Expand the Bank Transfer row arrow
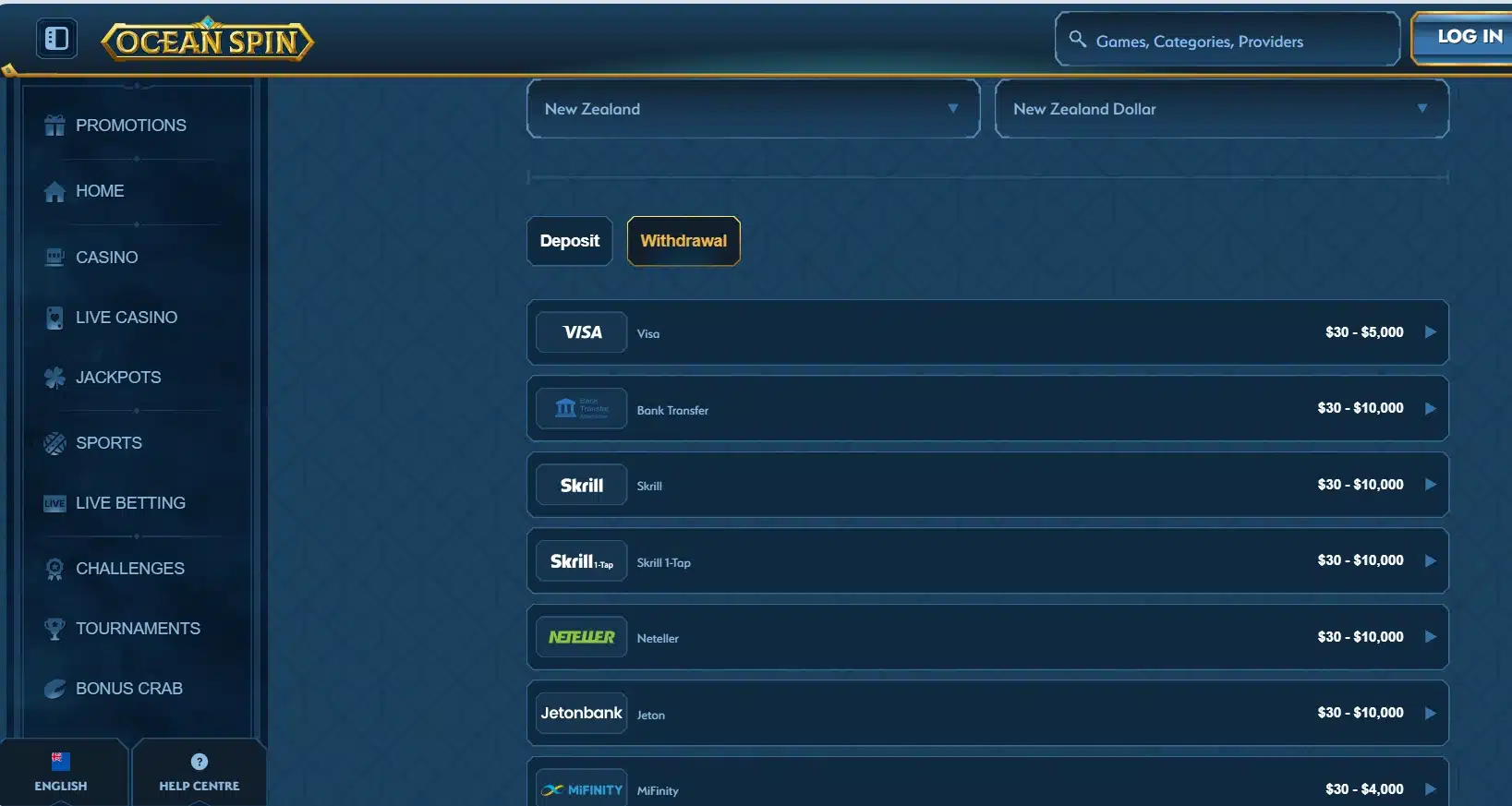 1430,408
